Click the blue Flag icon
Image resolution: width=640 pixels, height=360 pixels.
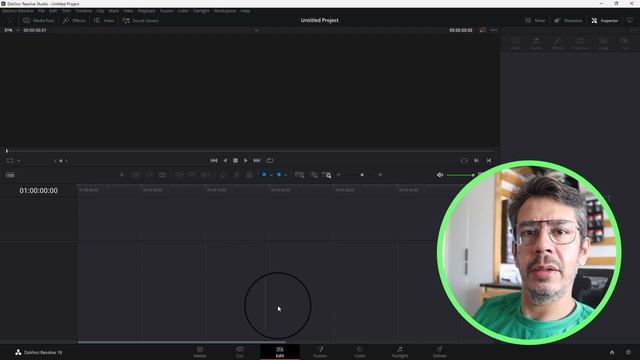(264, 175)
